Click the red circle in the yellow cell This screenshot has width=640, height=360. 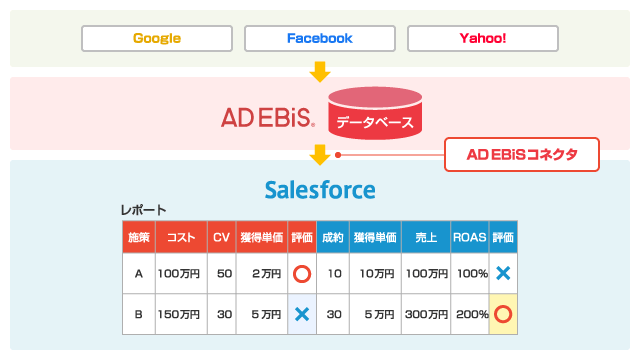[503, 314]
